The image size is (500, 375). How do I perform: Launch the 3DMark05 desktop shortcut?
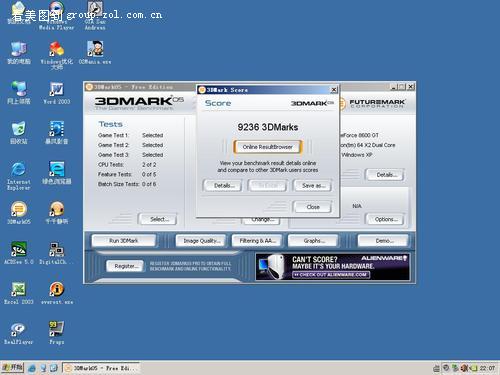click(19, 213)
